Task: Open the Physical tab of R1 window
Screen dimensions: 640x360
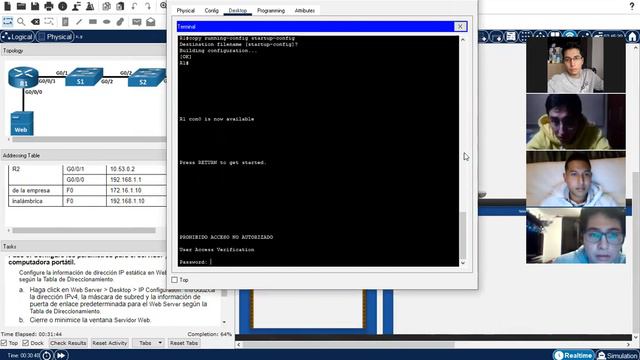Action: pyautogui.click(x=186, y=11)
